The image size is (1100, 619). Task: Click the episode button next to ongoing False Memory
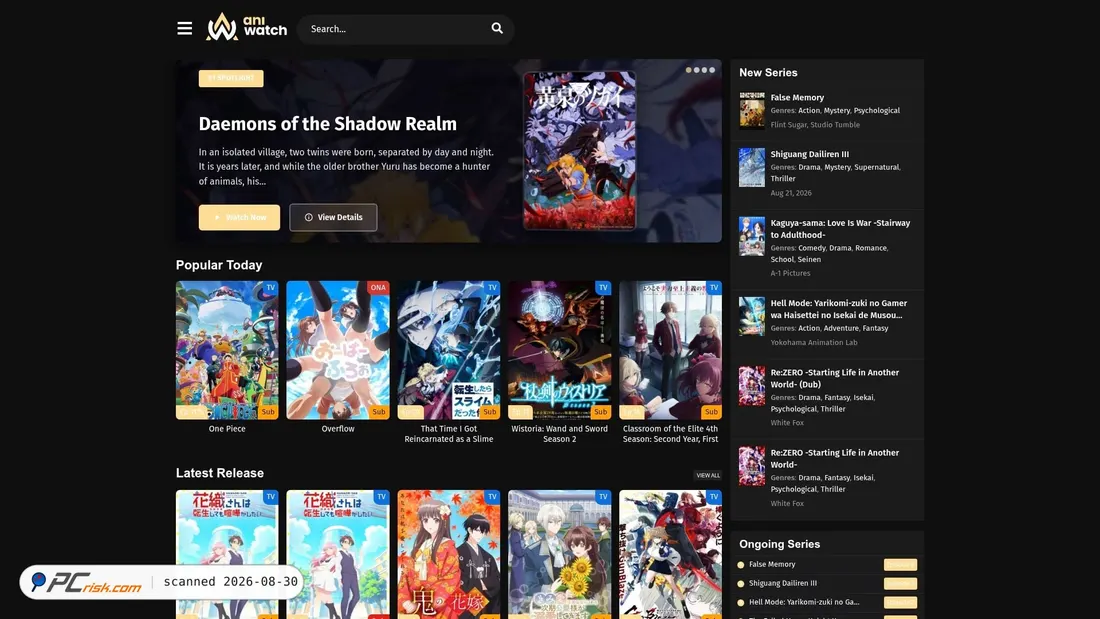[x=900, y=565]
